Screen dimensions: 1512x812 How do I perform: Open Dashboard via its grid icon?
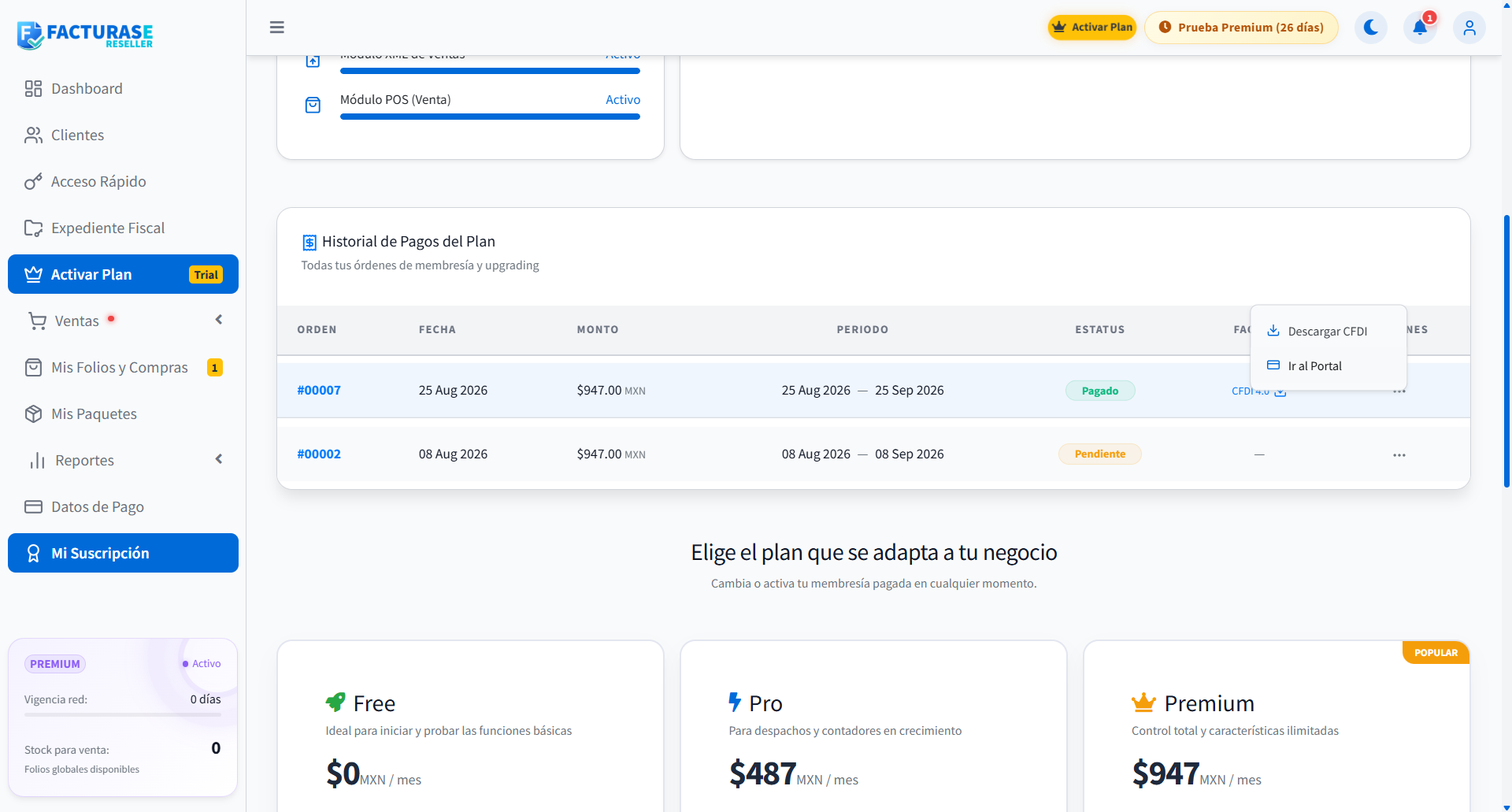(x=33, y=88)
